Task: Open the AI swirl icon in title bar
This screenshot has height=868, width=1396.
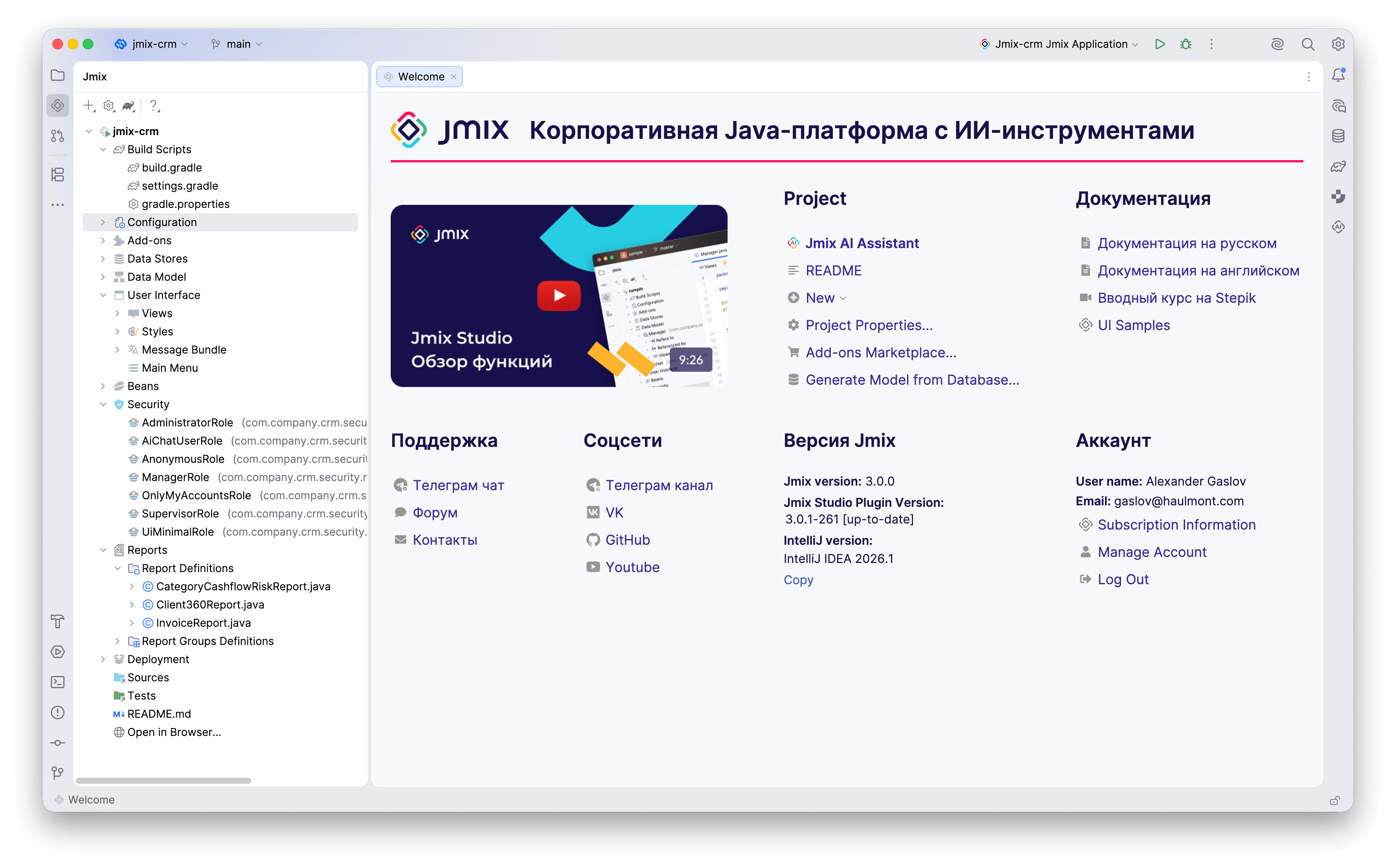Action: pos(1277,44)
